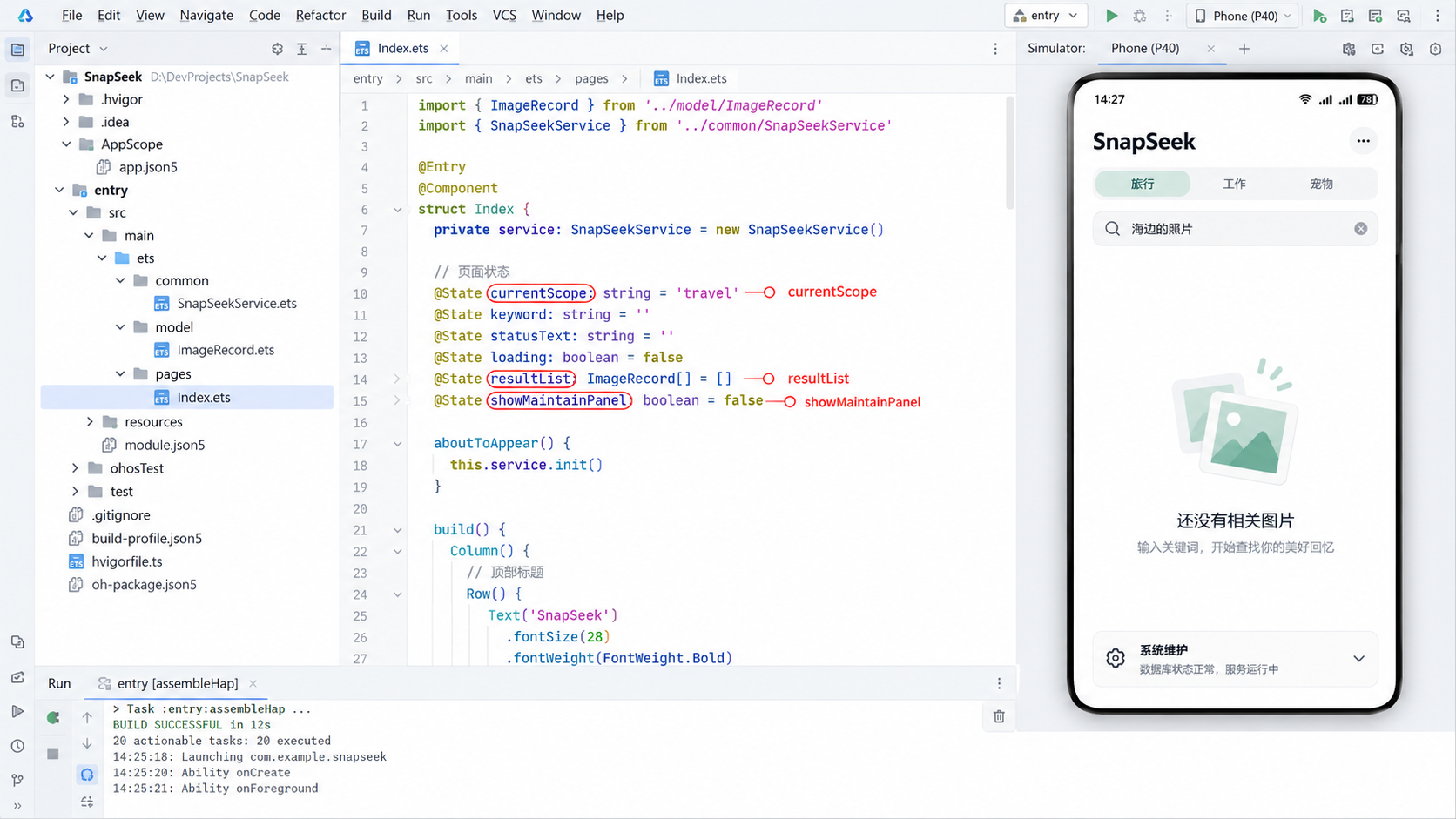
Task: Fold the struct Index block at line 6
Action: click(x=397, y=210)
